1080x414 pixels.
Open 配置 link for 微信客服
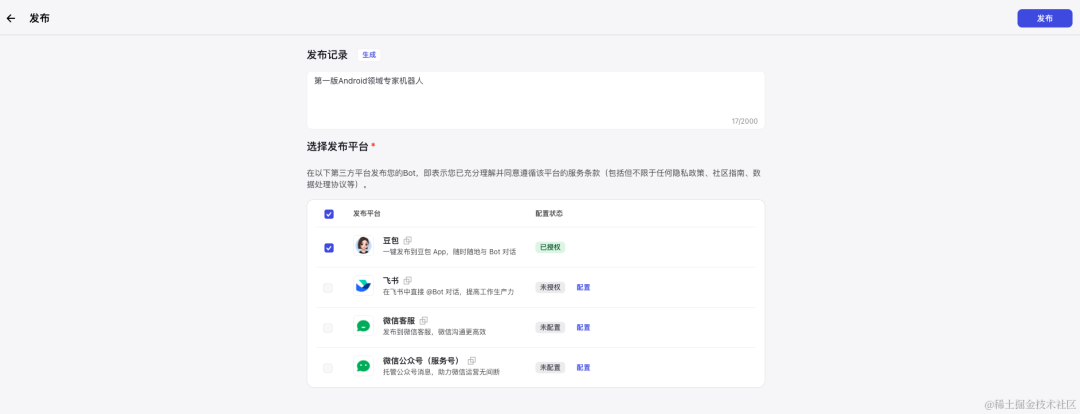[583, 328]
